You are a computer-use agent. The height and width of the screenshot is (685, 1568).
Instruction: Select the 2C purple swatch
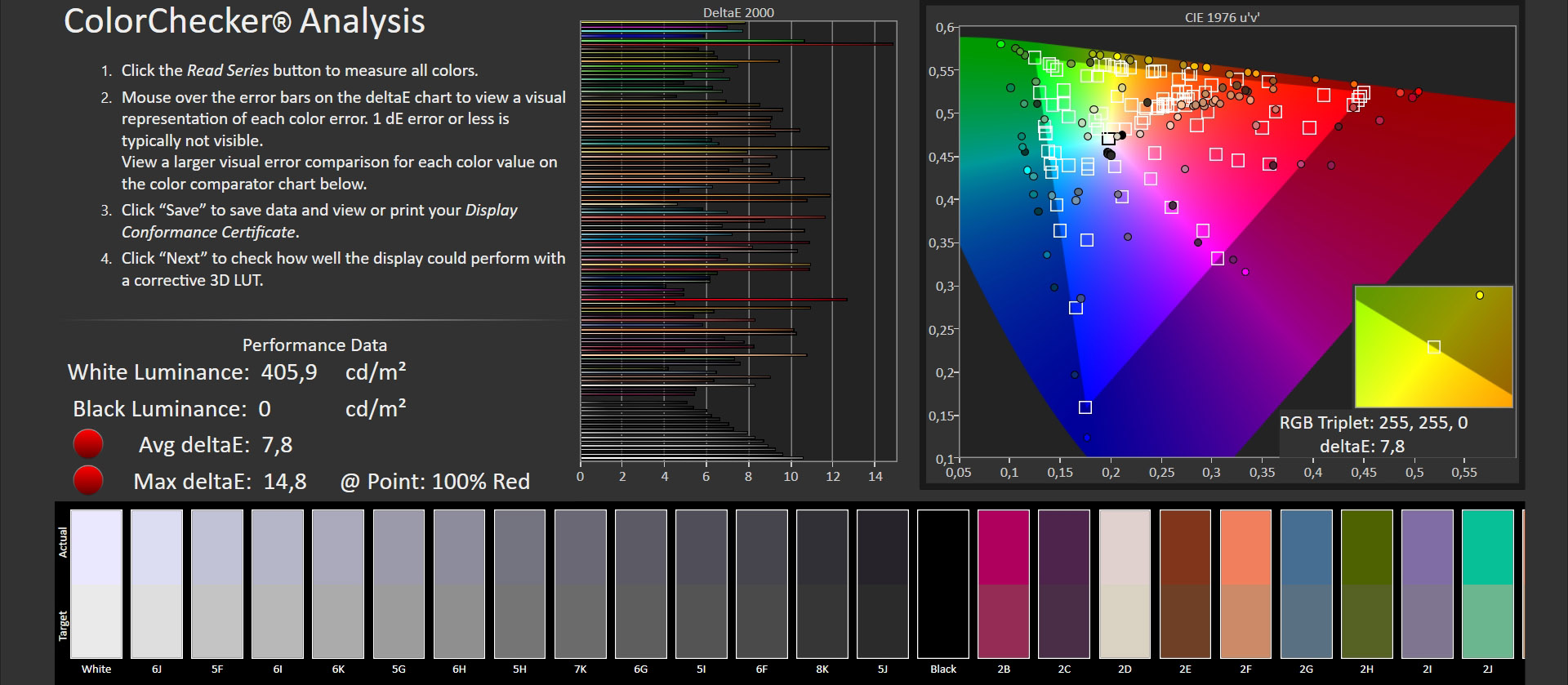pyautogui.click(x=1064, y=584)
